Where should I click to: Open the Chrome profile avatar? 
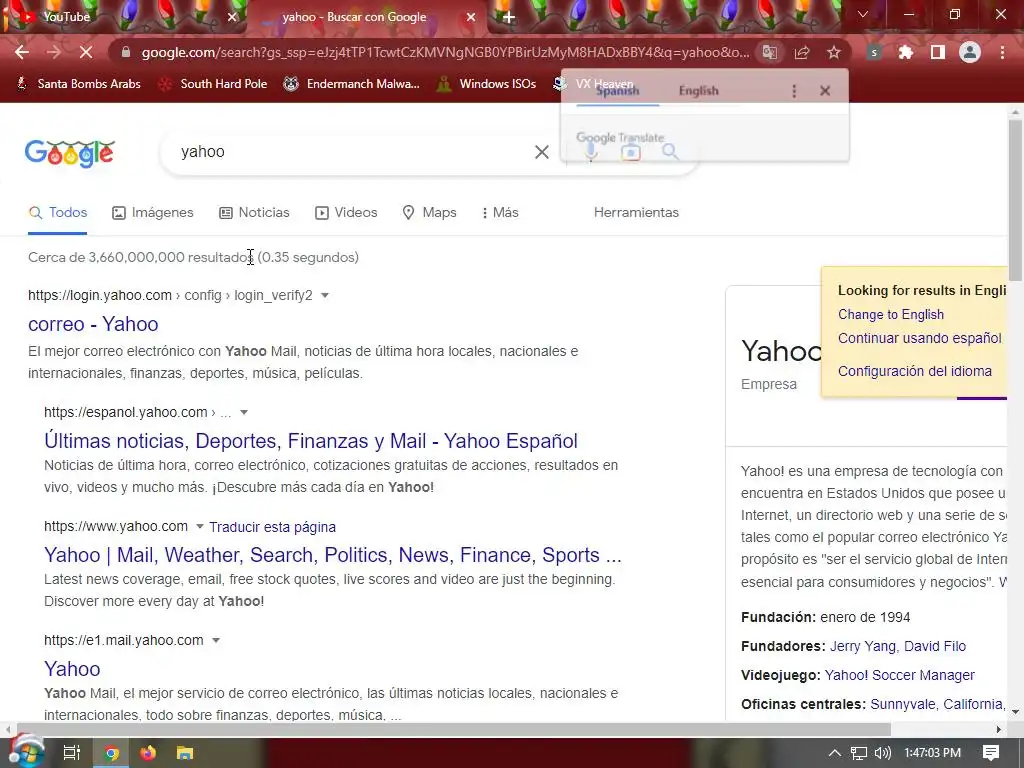click(x=970, y=52)
